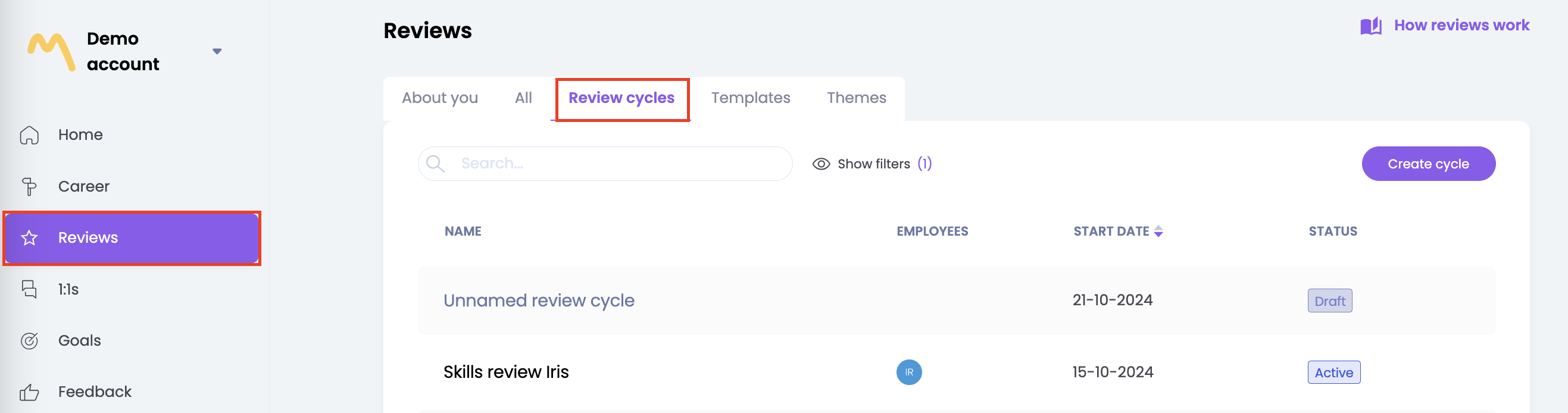Focus the Search input field
Image resolution: width=1568 pixels, height=413 pixels.
point(615,164)
